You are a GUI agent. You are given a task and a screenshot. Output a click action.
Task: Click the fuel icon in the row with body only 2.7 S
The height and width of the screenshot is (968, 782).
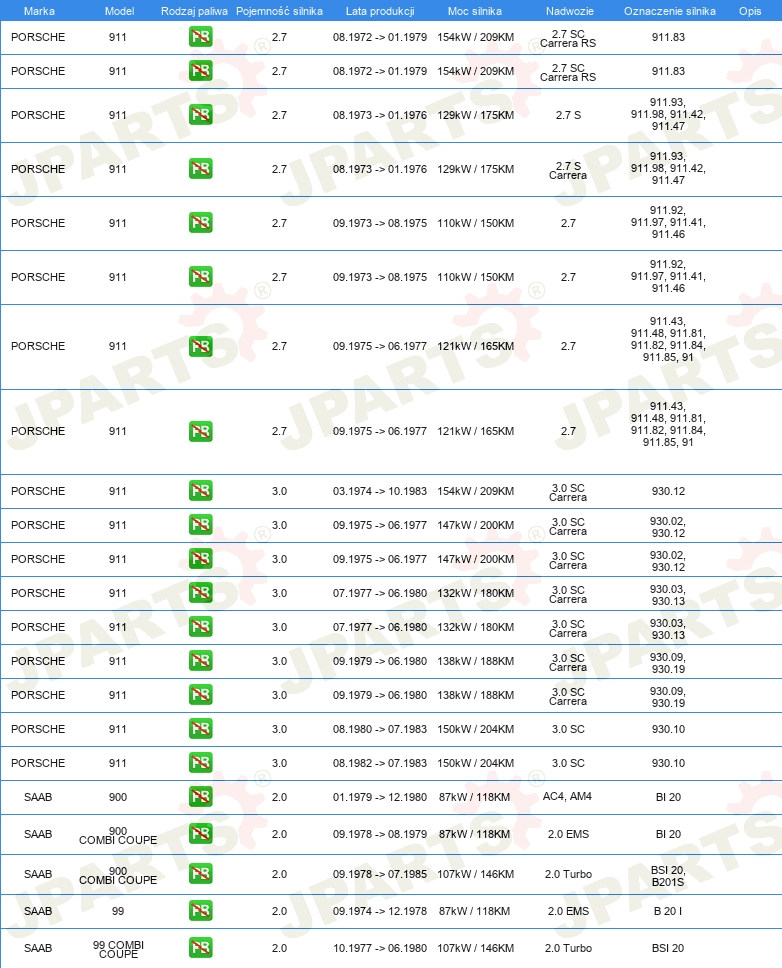[x=201, y=115]
